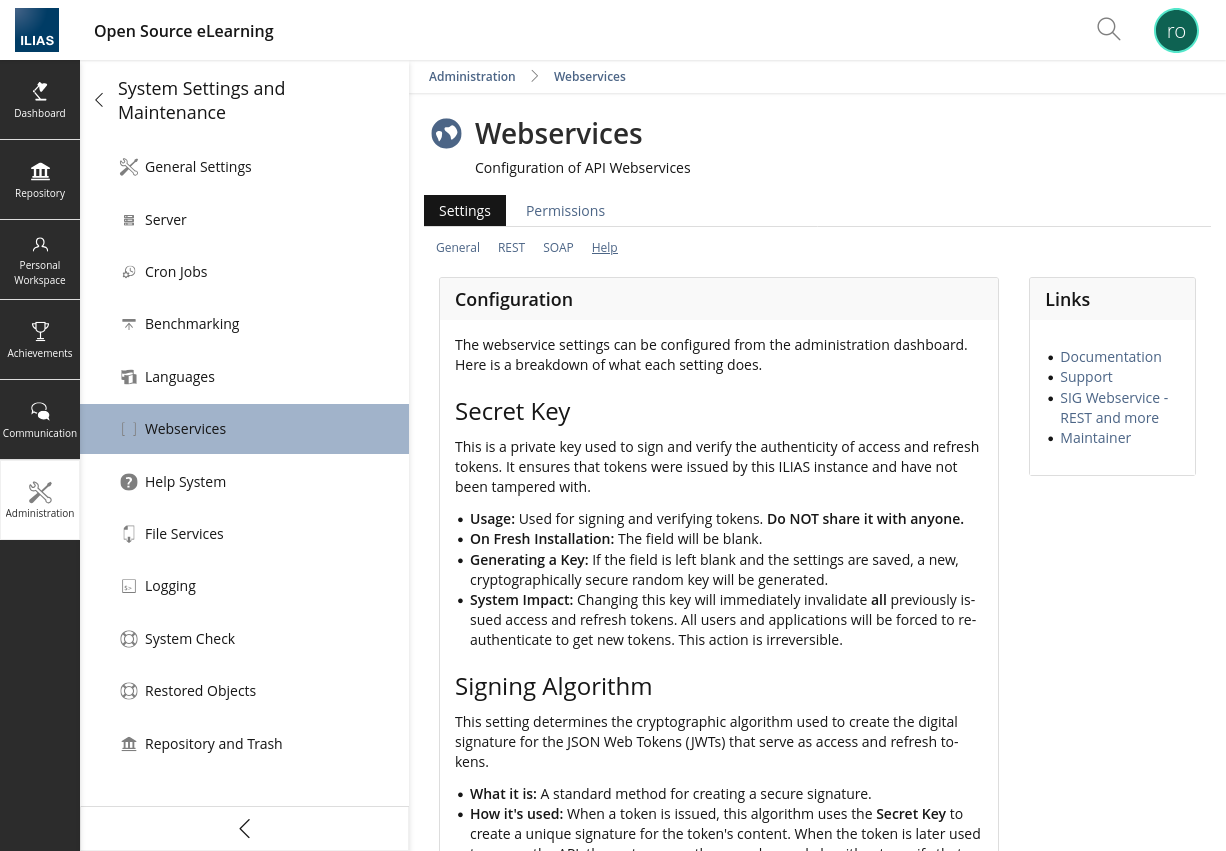1226x851 pixels.
Task: Open the Maintainer link
Action: click(1095, 438)
